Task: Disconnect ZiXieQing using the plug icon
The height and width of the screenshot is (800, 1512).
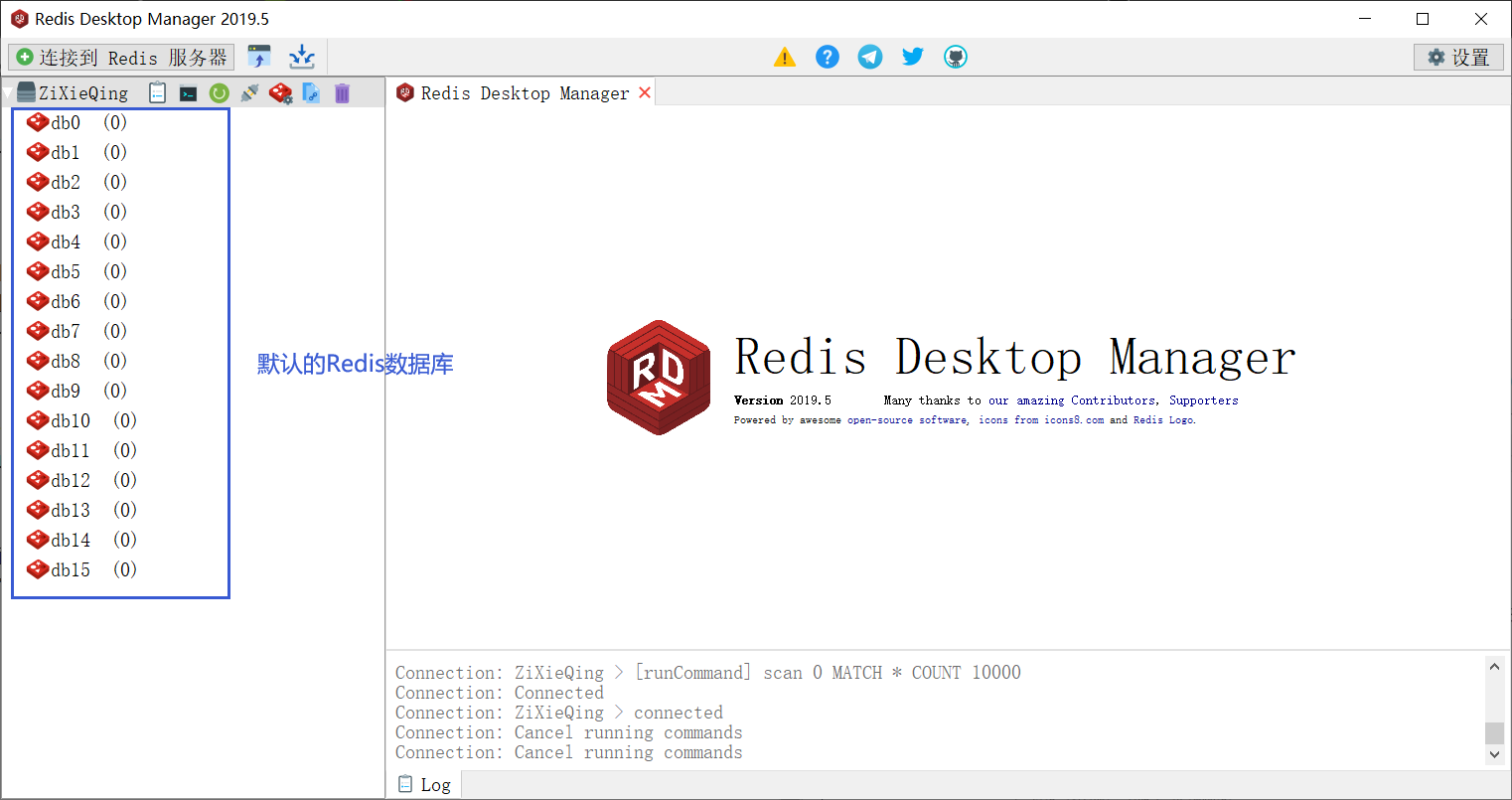Action: [x=250, y=93]
